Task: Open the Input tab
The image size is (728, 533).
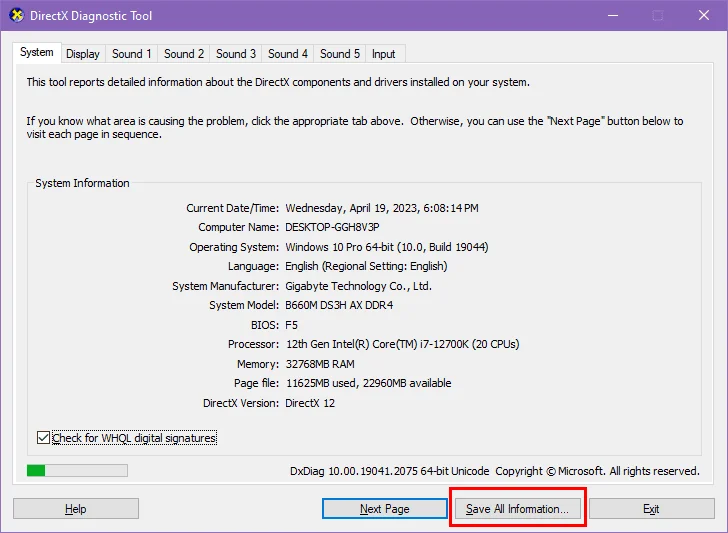Action: (384, 54)
